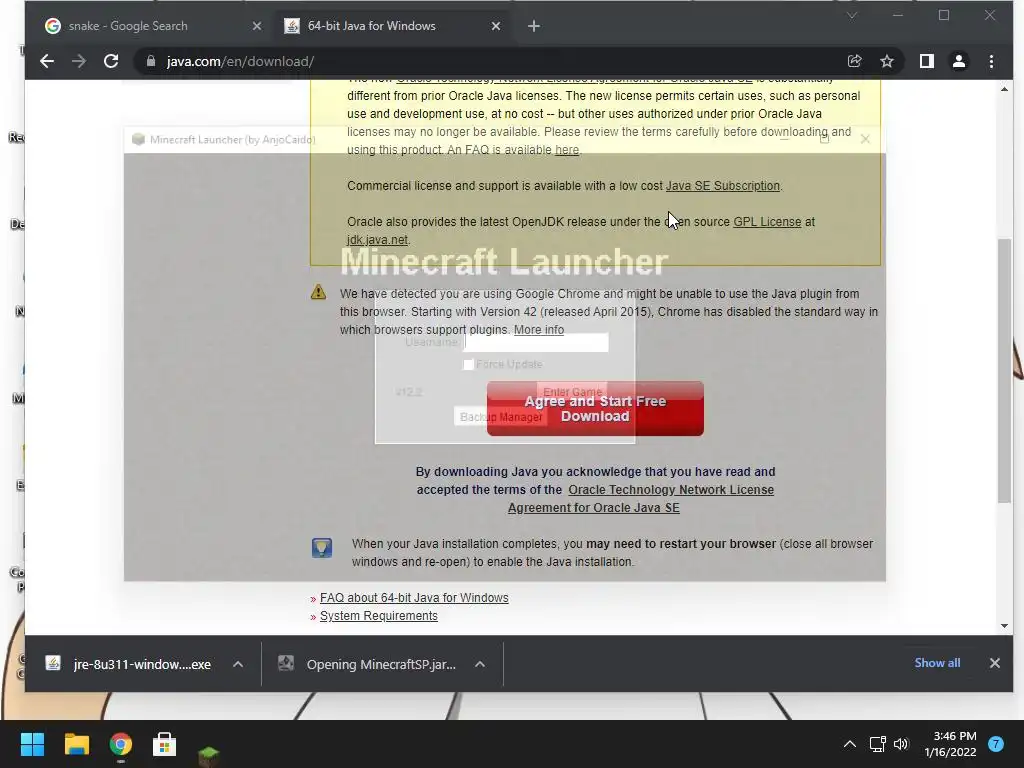Click the blue lightbulb tip icon
Screen dimensions: 1024x768
321,547
